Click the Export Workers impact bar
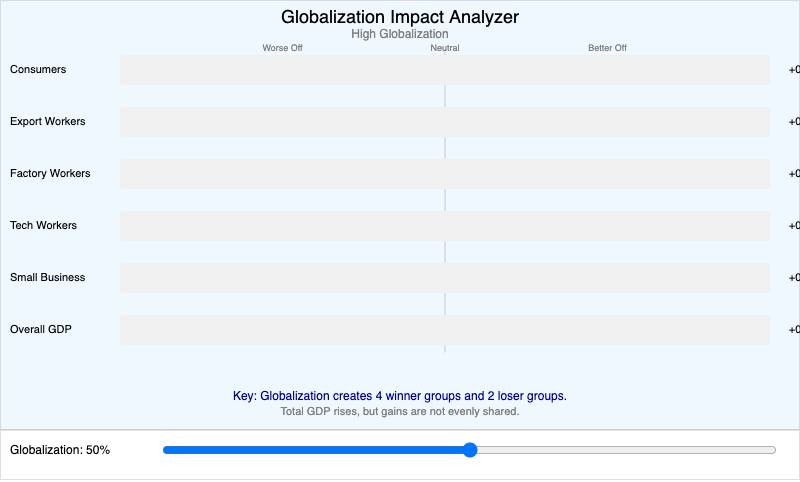This screenshot has width=800, height=482. coord(445,122)
